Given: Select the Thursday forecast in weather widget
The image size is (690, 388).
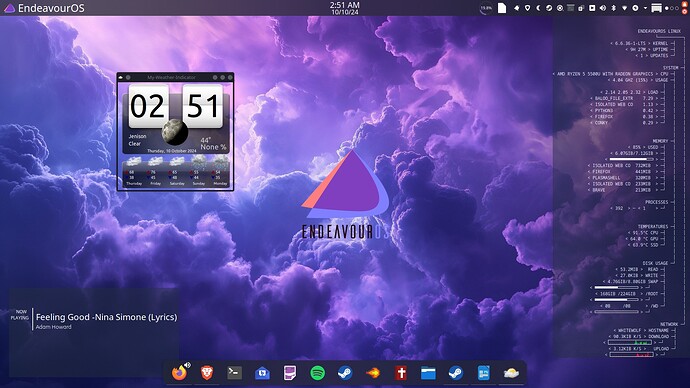Looking at the screenshot, I should pos(134,172).
